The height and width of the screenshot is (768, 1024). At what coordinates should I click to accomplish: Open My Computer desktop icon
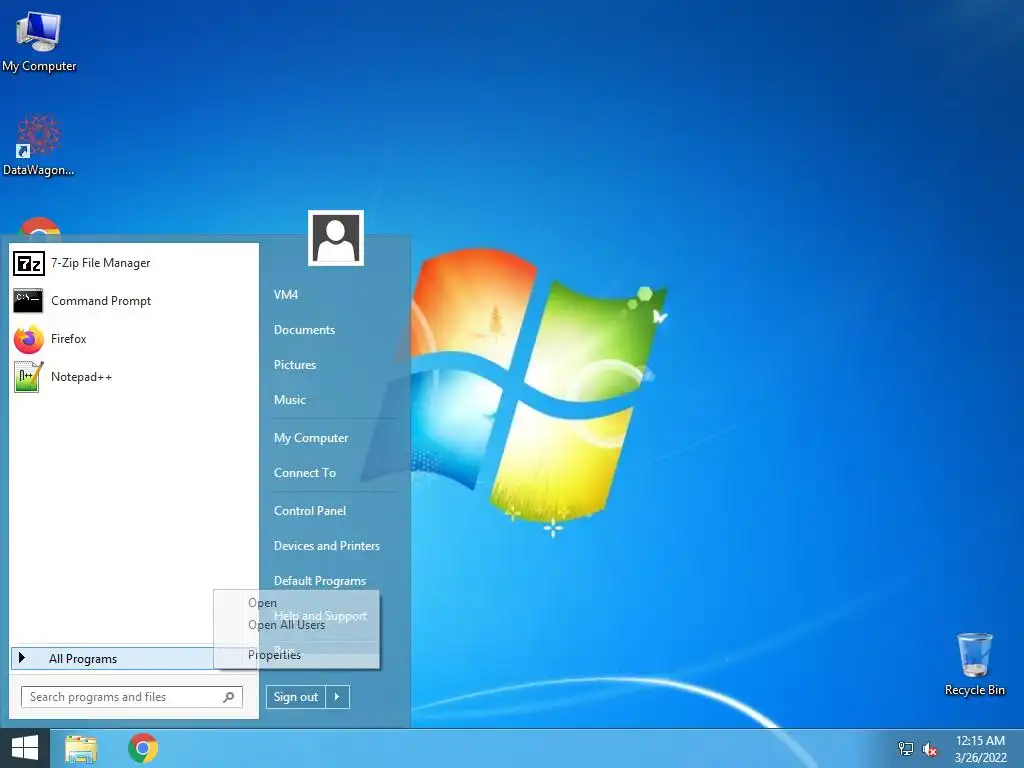tap(39, 40)
